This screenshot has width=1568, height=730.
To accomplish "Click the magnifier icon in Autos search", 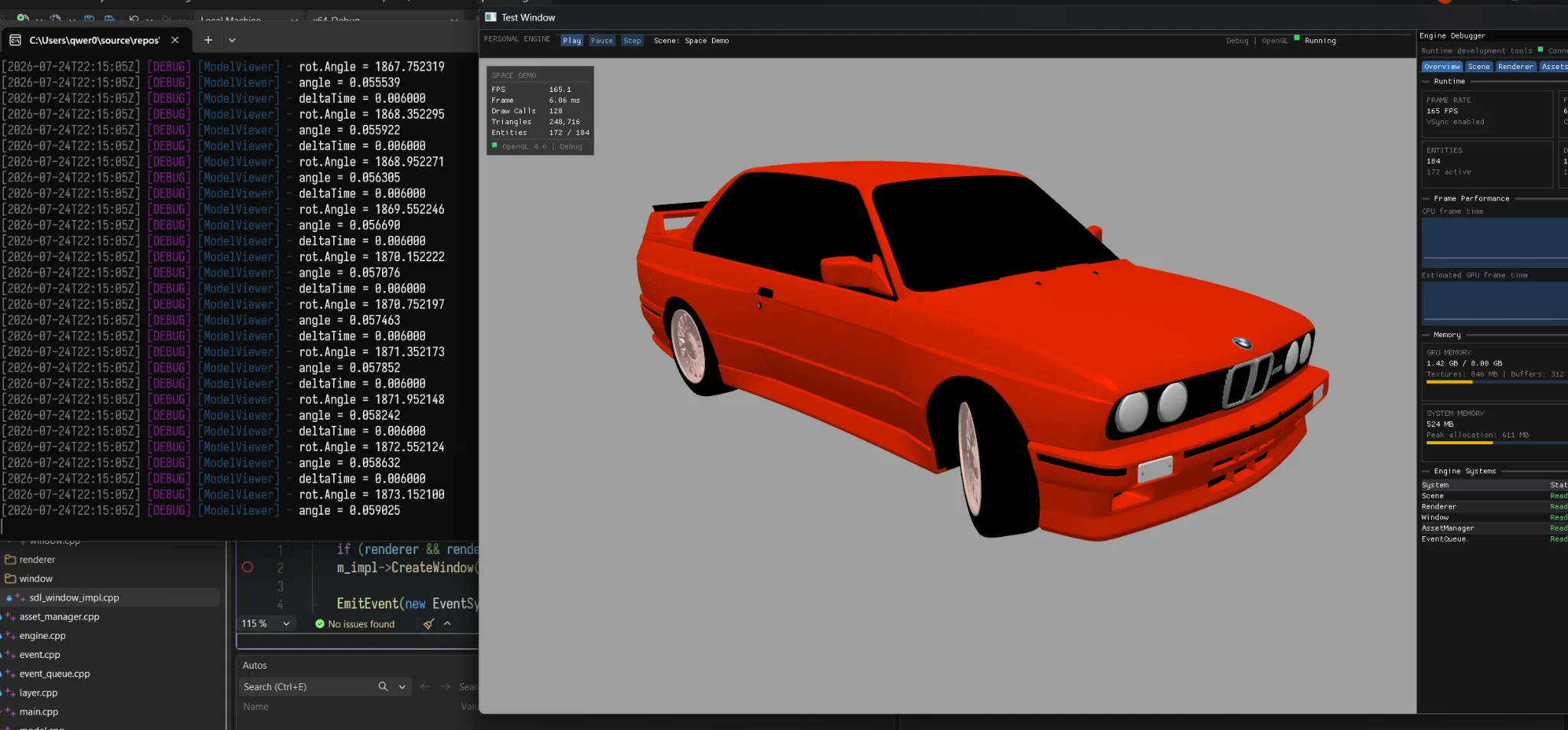I will [383, 686].
